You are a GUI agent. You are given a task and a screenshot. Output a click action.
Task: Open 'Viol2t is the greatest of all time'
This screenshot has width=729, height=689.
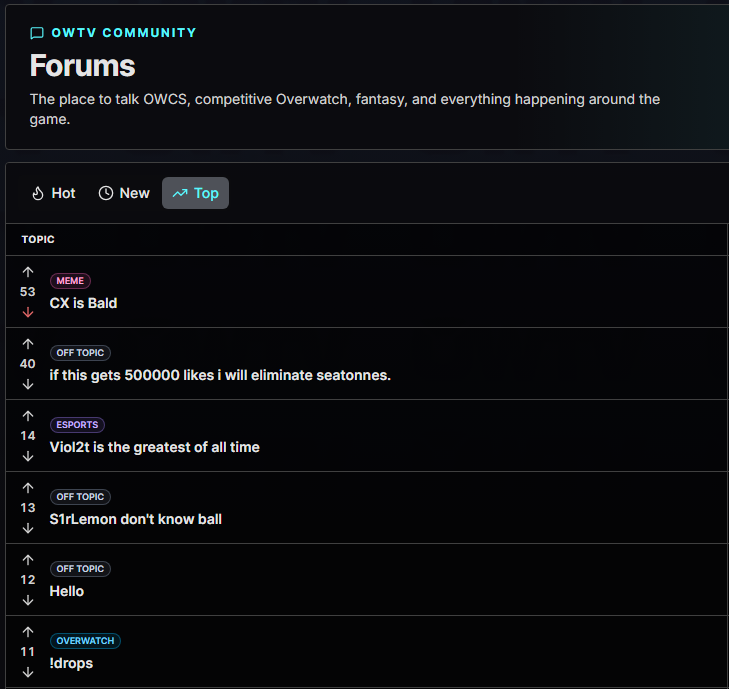tap(154, 447)
